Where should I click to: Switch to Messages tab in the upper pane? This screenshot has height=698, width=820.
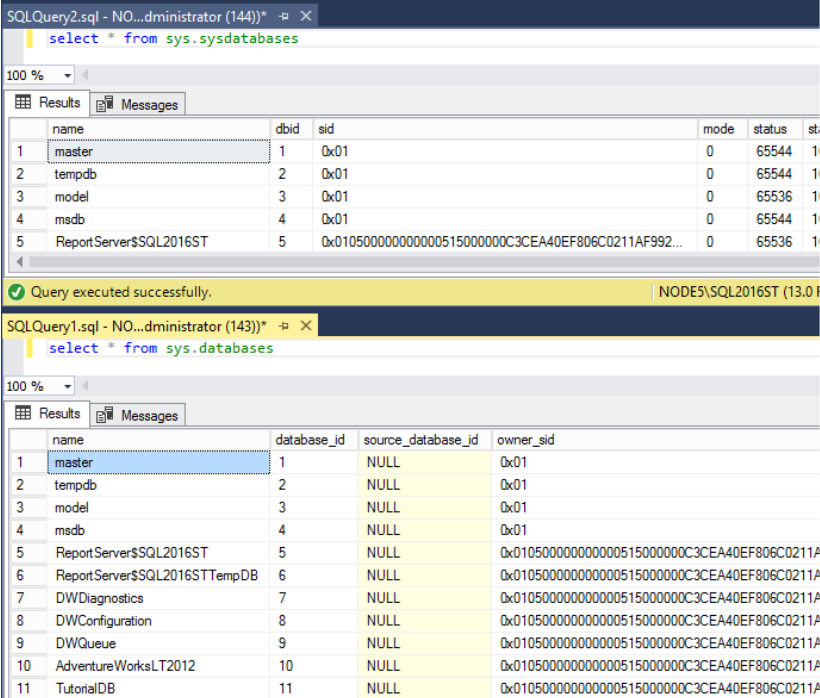[x=139, y=104]
